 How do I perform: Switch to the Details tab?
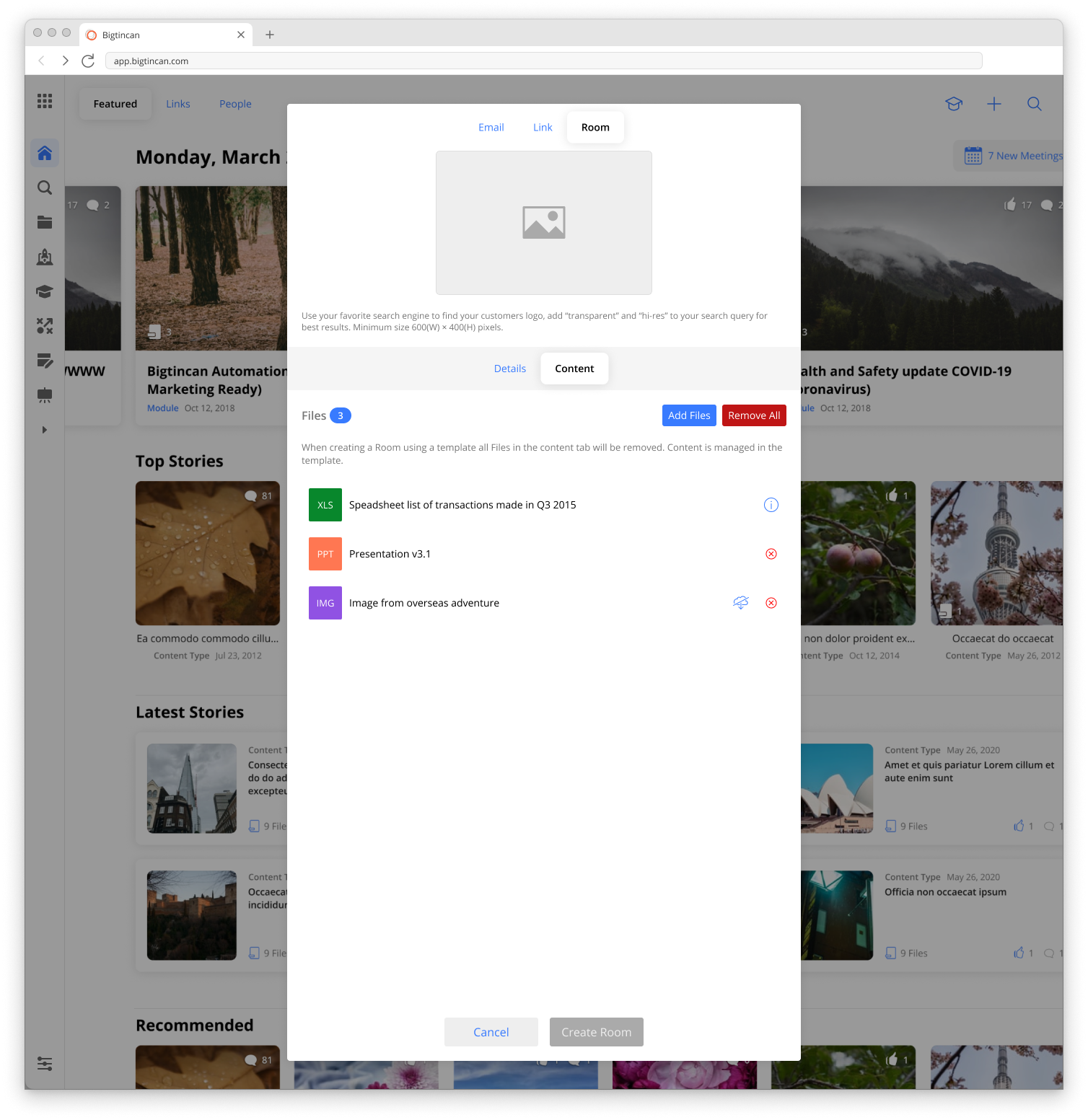(x=509, y=369)
